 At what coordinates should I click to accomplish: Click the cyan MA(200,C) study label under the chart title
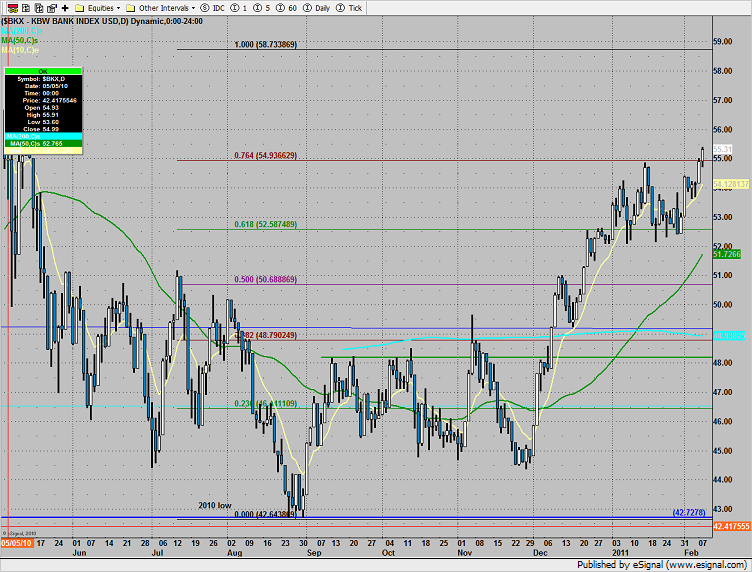coord(22,30)
